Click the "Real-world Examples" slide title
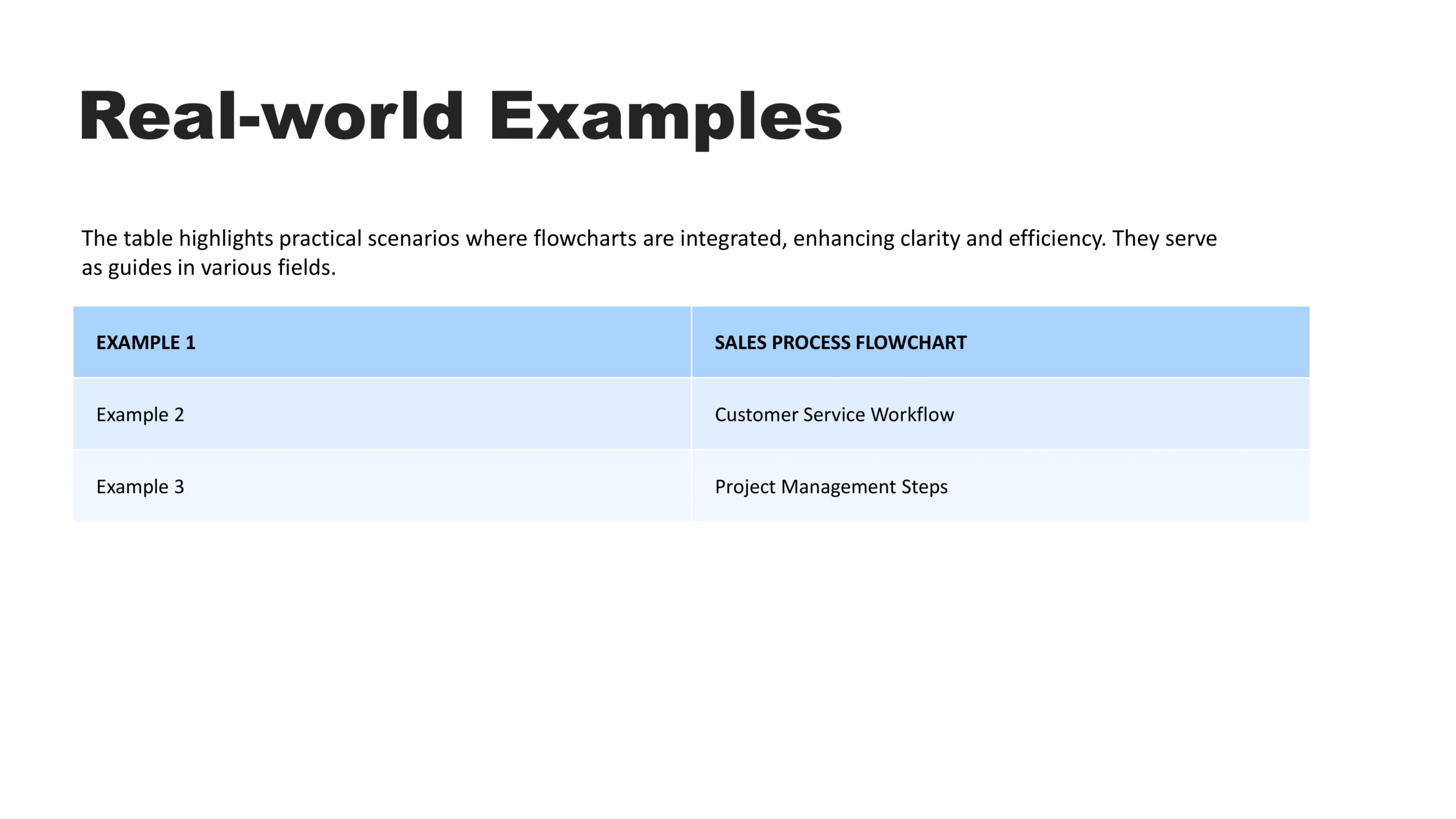 [461, 117]
